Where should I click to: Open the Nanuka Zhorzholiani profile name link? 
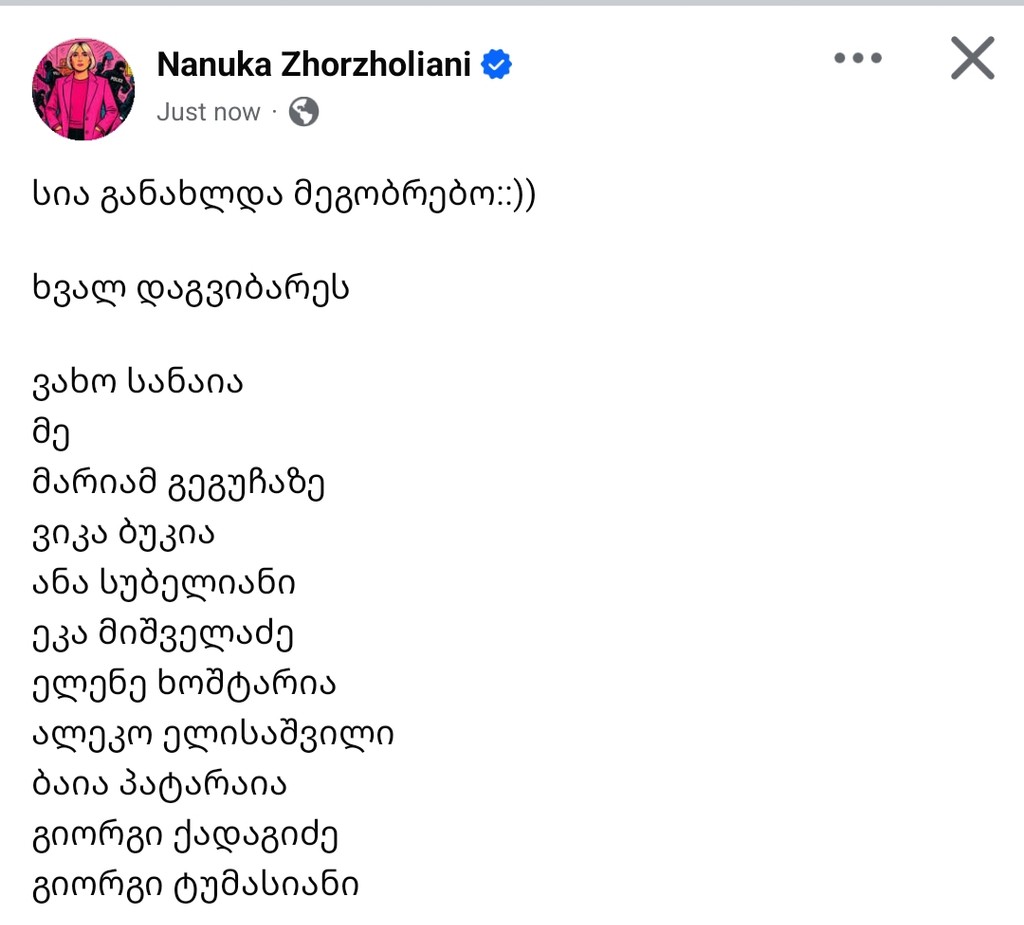[313, 64]
